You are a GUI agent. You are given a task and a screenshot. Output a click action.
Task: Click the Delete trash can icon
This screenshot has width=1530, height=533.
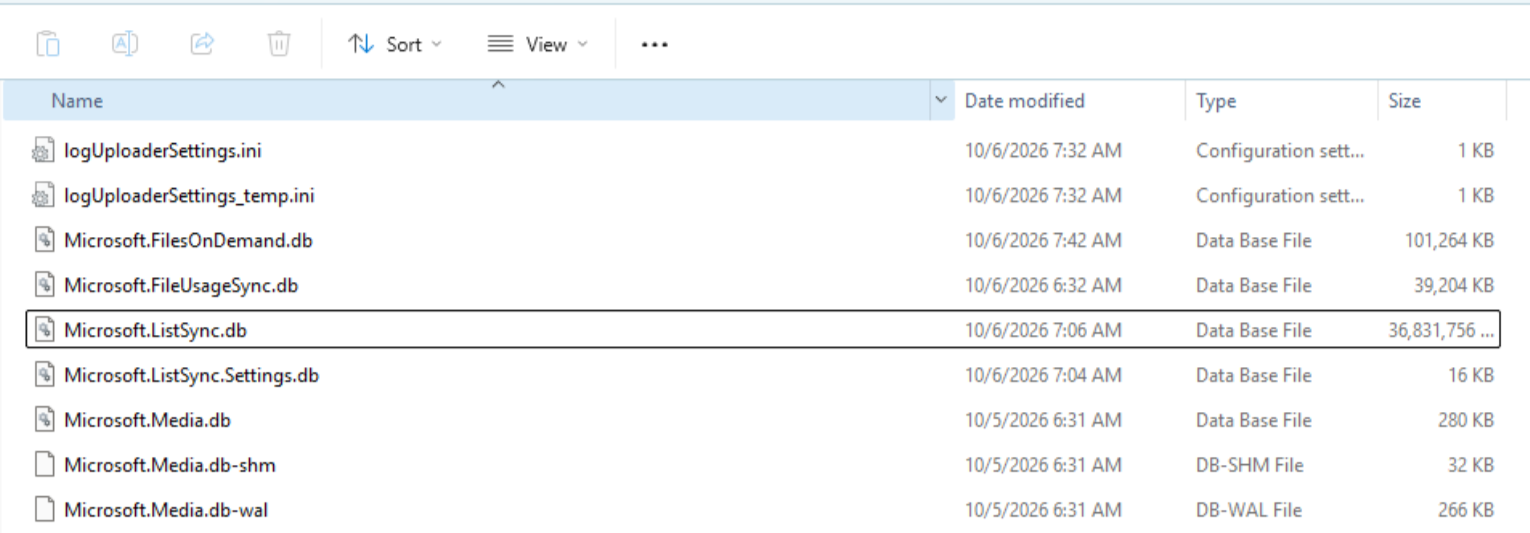click(279, 44)
